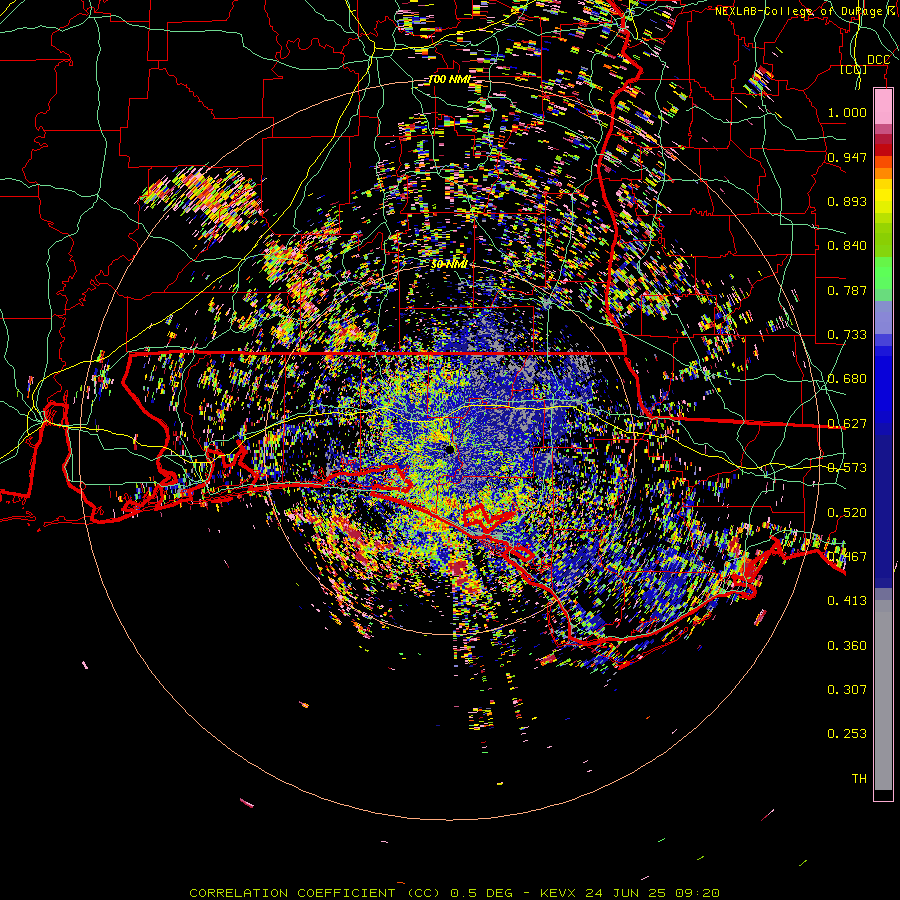Pick the gray segment of the color bar

883,695
